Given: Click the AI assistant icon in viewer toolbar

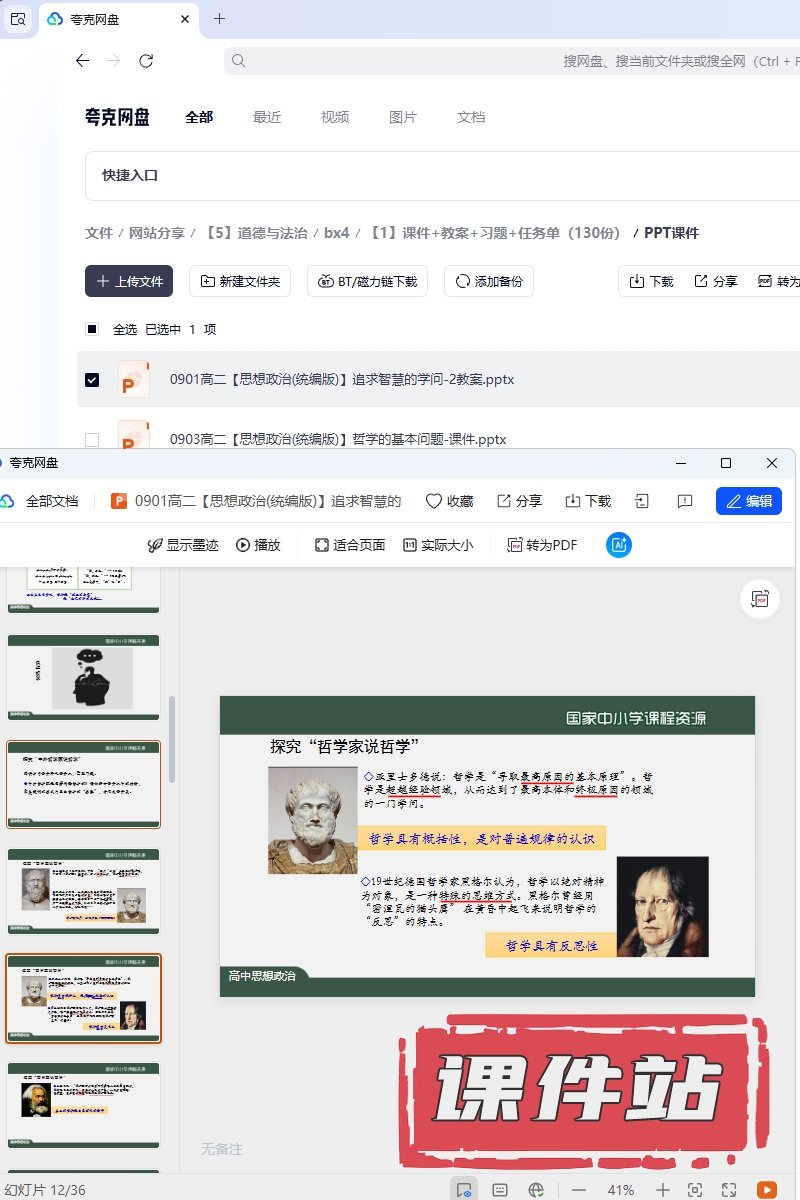Looking at the screenshot, I should coord(619,545).
